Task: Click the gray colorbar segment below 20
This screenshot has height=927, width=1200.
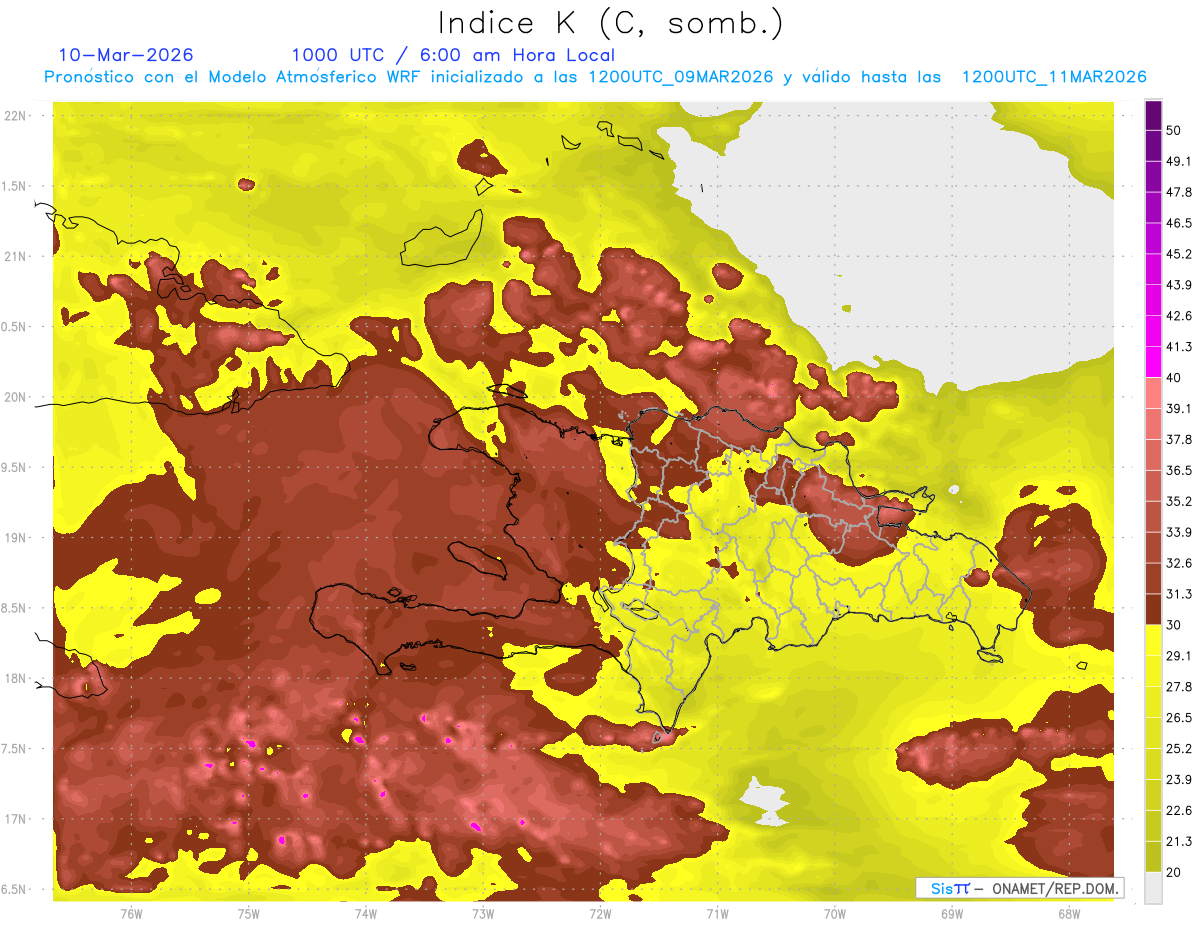Action: [1153, 887]
